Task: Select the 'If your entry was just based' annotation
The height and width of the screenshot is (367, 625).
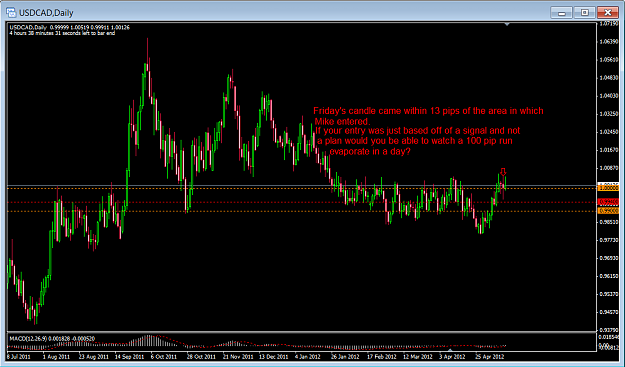Action: tap(417, 131)
